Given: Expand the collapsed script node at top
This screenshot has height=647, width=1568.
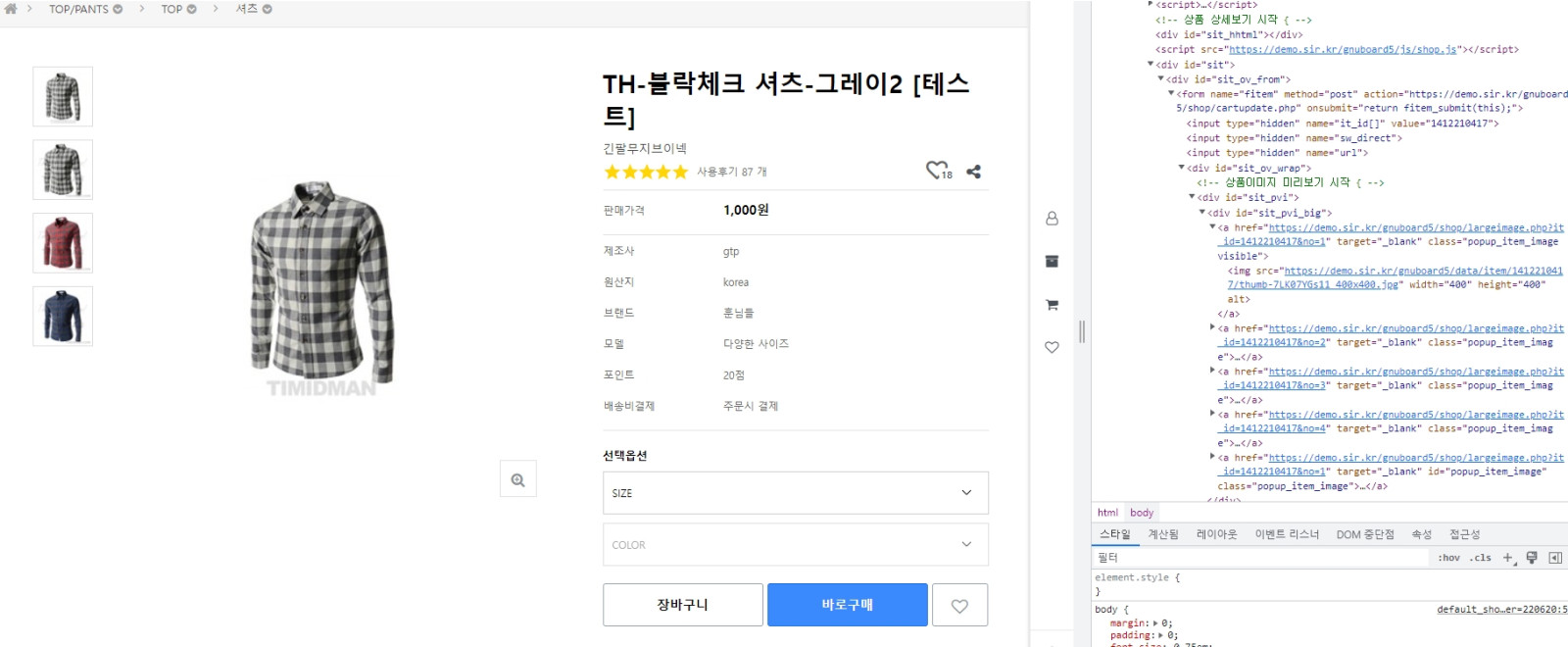Looking at the screenshot, I should pos(1151,5).
